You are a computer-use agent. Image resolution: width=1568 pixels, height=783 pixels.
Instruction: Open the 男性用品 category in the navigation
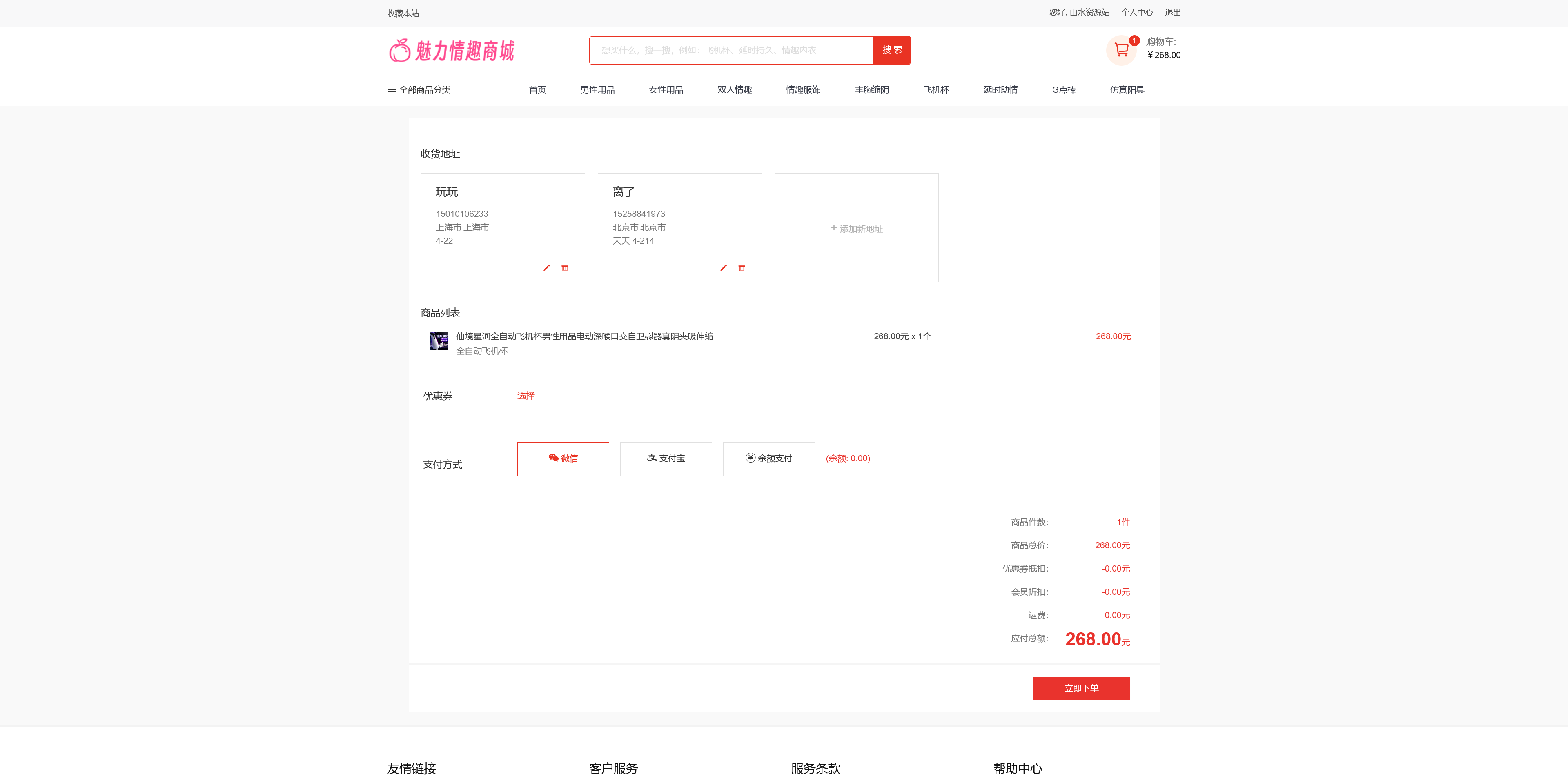click(598, 89)
